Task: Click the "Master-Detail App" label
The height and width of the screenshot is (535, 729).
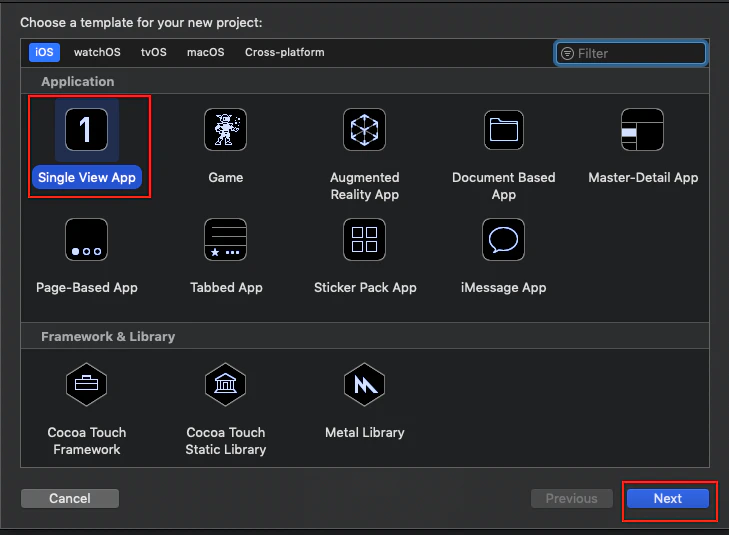Action: [x=643, y=178]
